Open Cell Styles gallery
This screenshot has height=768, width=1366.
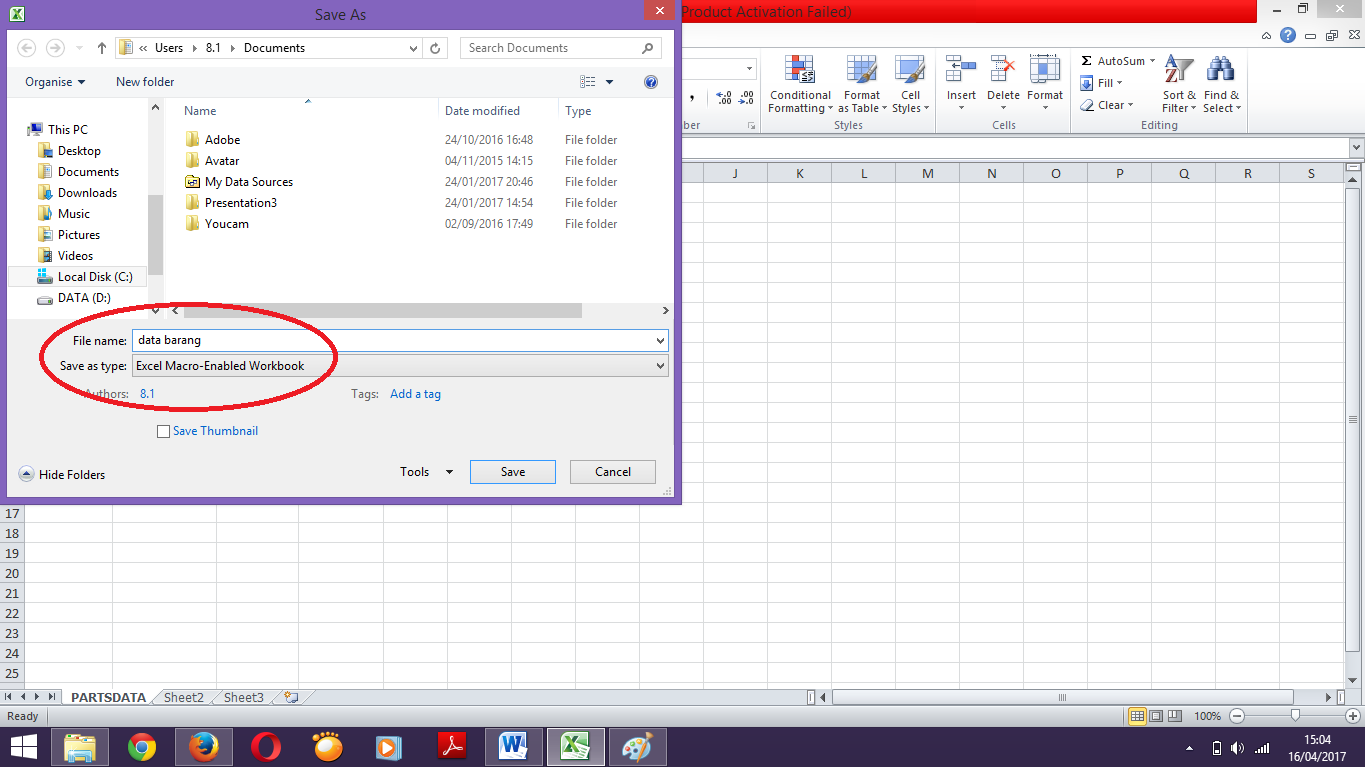(x=909, y=86)
